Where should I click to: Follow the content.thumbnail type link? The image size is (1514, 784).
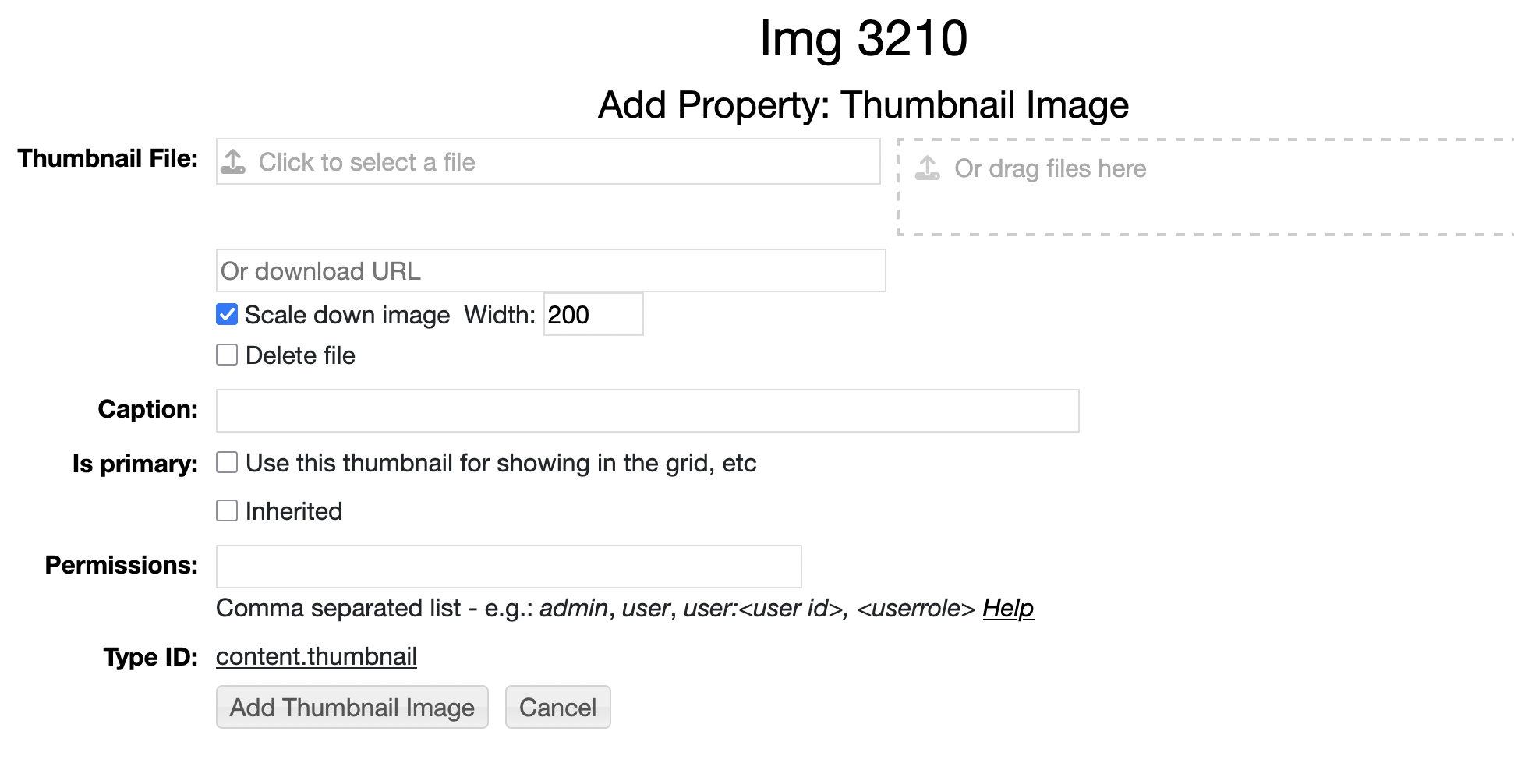pos(317,657)
